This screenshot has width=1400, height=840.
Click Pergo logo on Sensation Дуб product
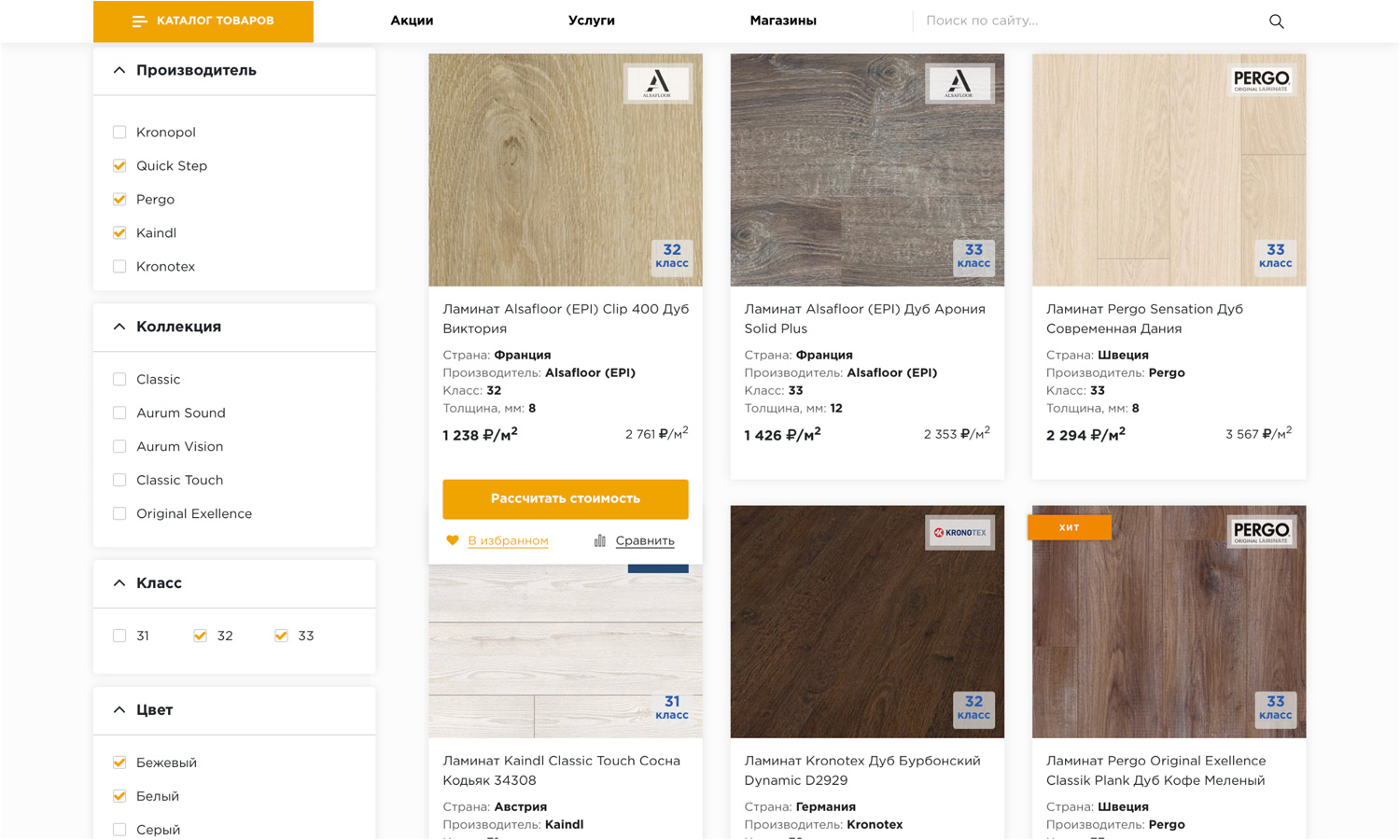(1261, 80)
